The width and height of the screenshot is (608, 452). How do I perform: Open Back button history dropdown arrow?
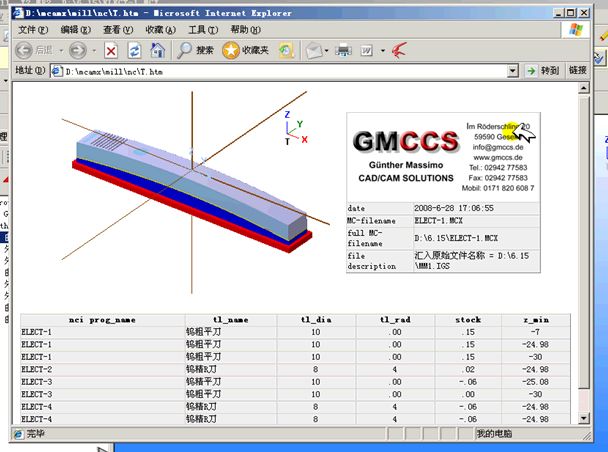(61, 51)
